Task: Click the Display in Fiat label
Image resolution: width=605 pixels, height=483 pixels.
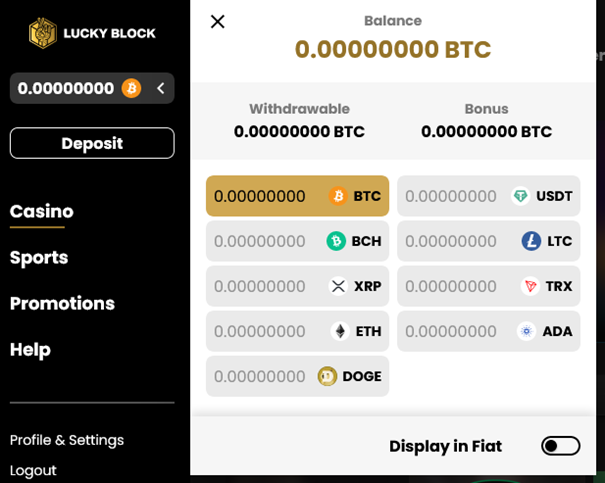Action: point(446,446)
